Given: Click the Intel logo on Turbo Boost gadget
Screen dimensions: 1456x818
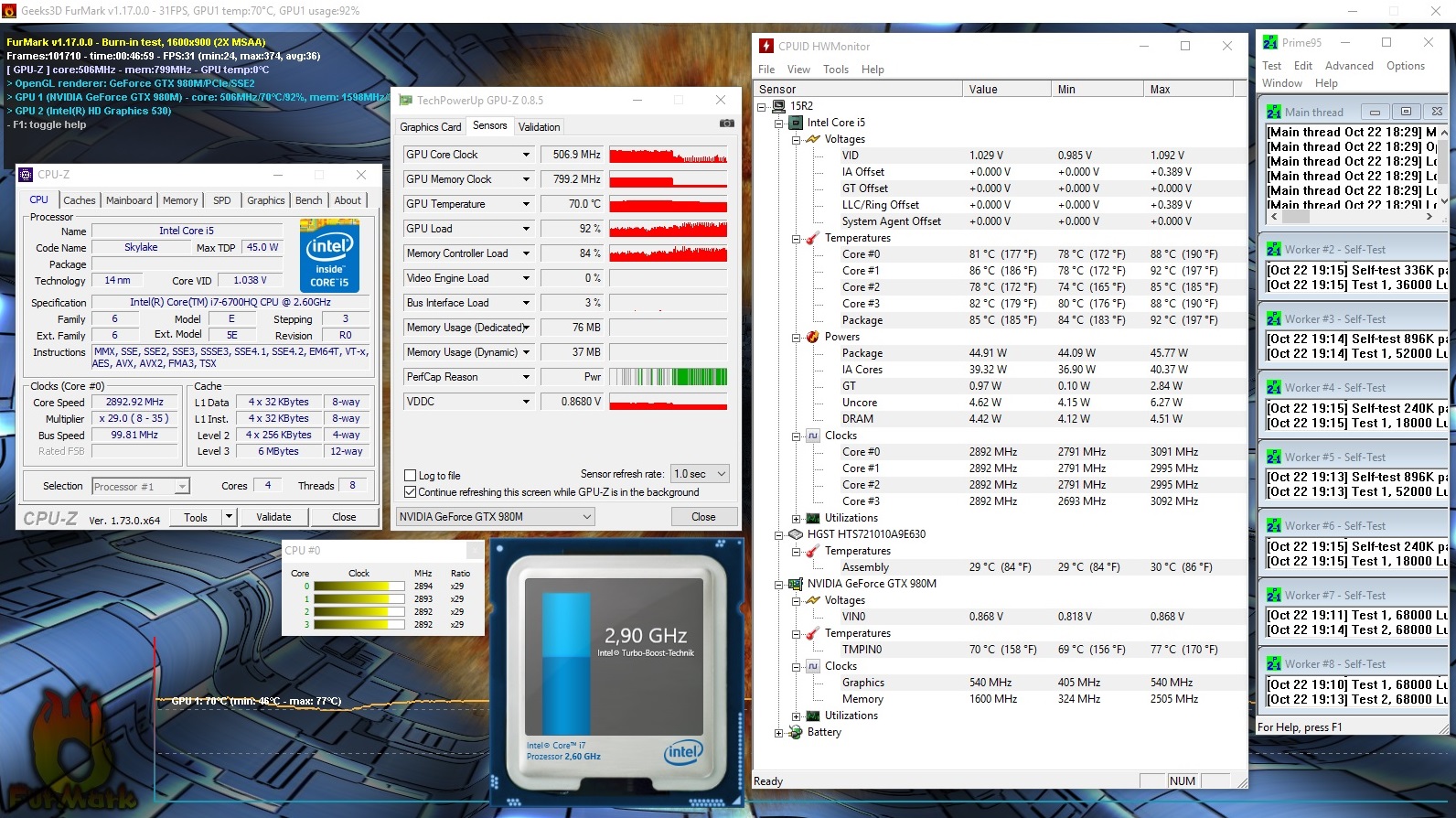Looking at the screenshot, I should (x=682, y=752).
